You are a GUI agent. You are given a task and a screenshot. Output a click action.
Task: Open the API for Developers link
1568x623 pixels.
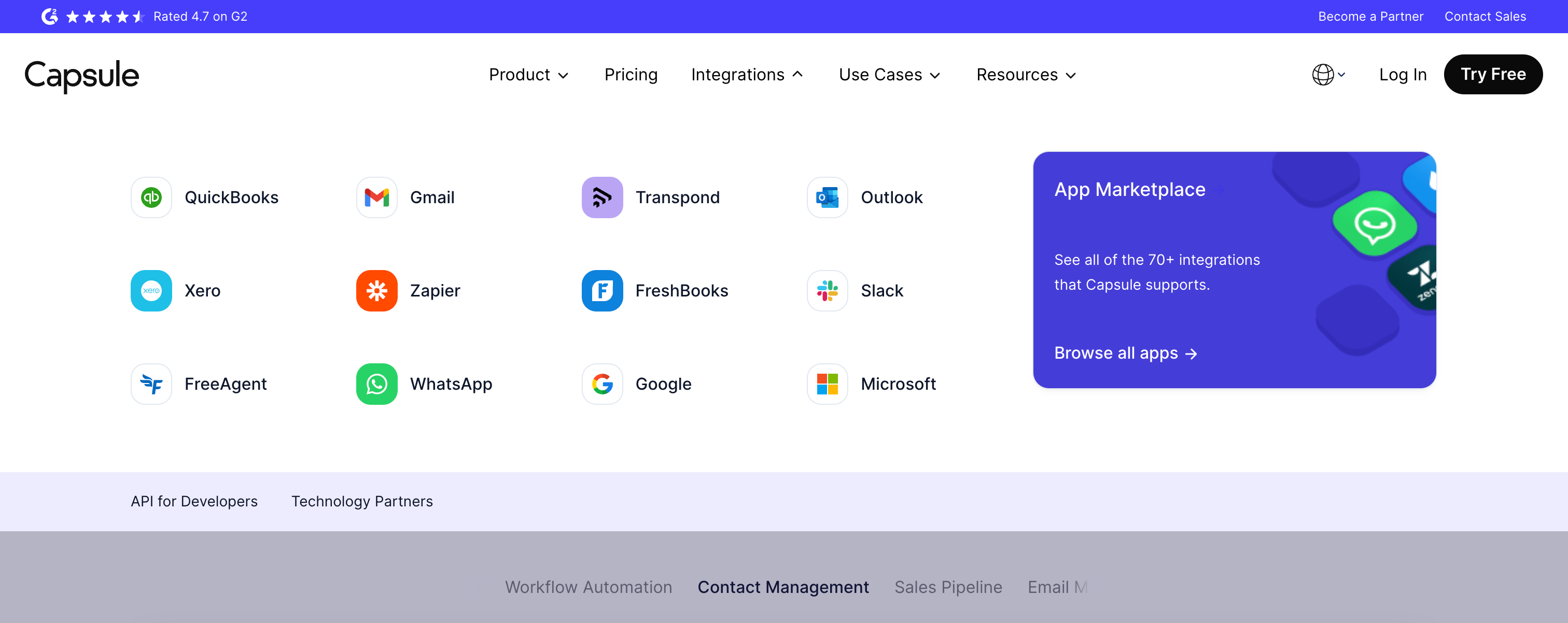pos(193,501)
